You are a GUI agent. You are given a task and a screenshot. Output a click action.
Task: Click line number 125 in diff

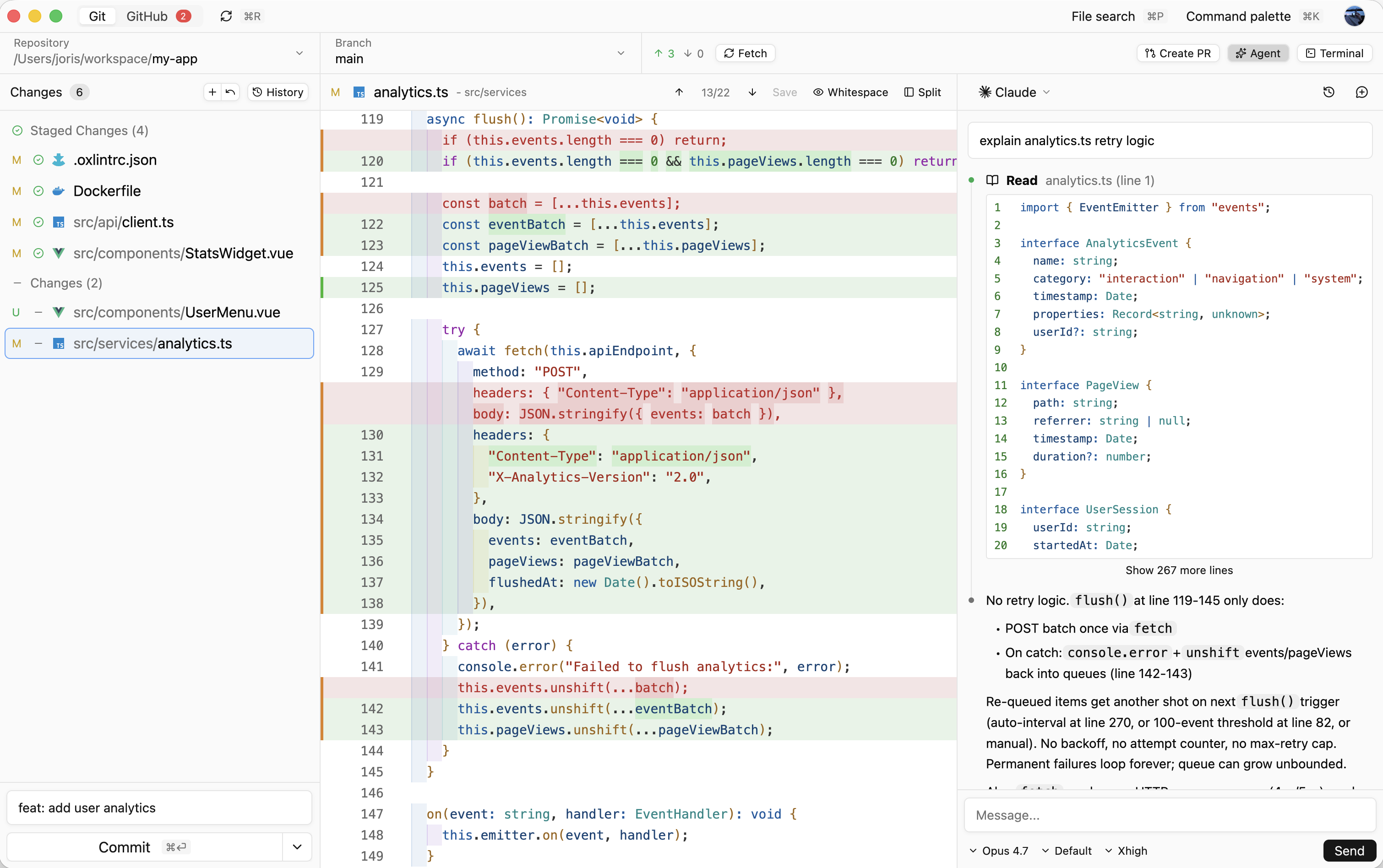tap(371, 288)
